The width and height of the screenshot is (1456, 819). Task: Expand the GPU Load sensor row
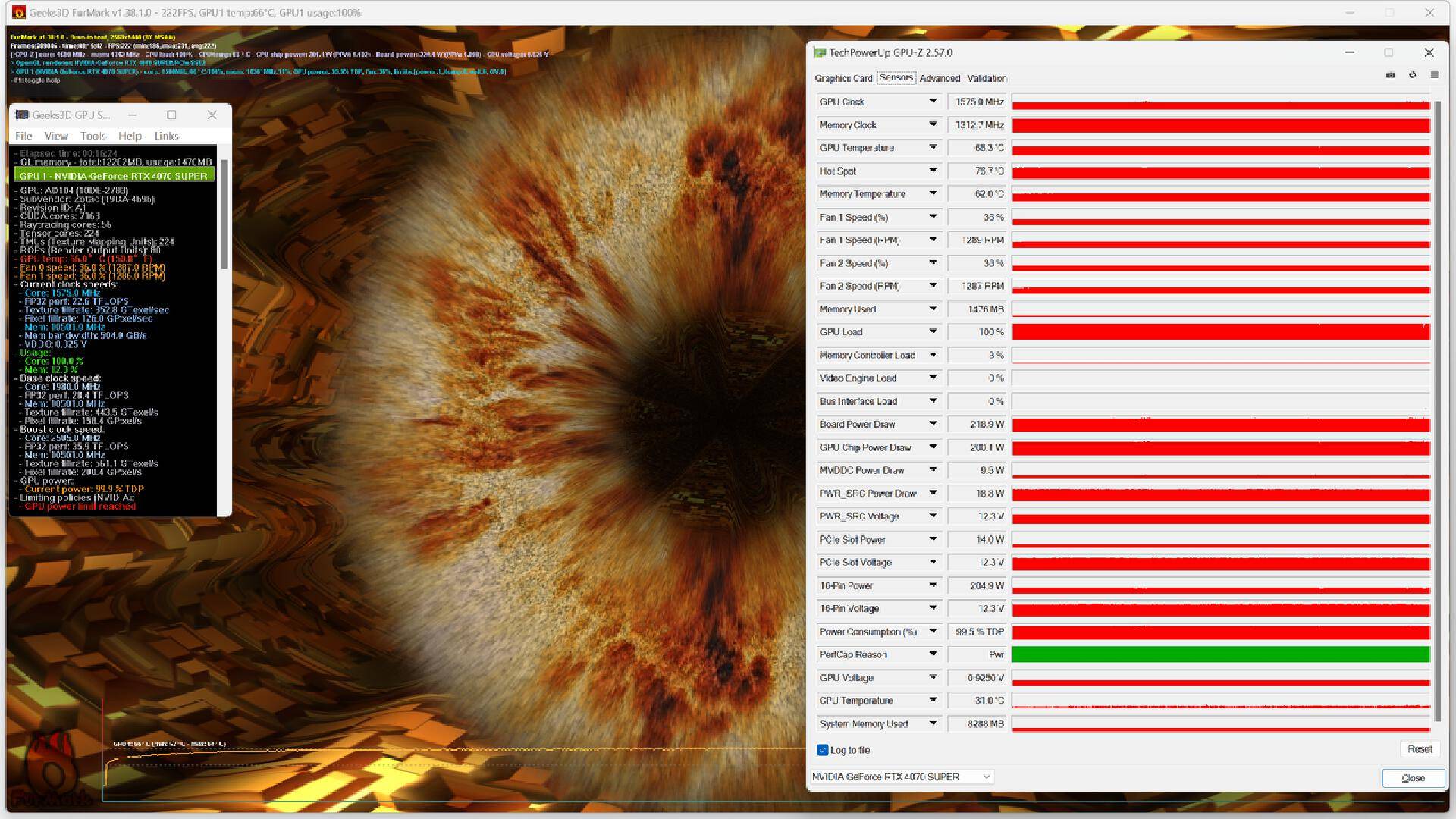(x=933, y=331)
